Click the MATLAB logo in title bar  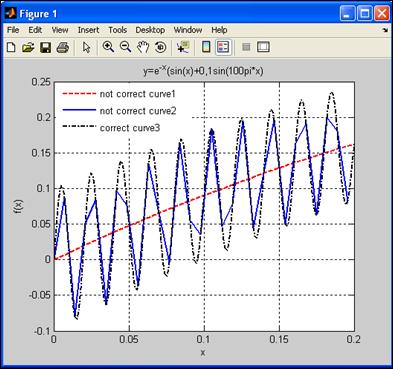point(11,13)
